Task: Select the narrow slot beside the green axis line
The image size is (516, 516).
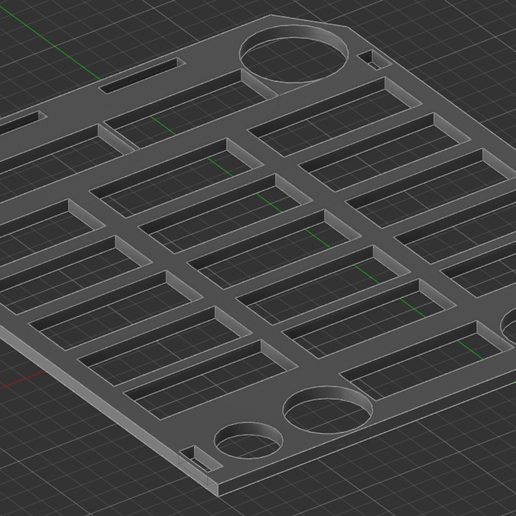Action: pyautogui.click(x=142, y=76)
